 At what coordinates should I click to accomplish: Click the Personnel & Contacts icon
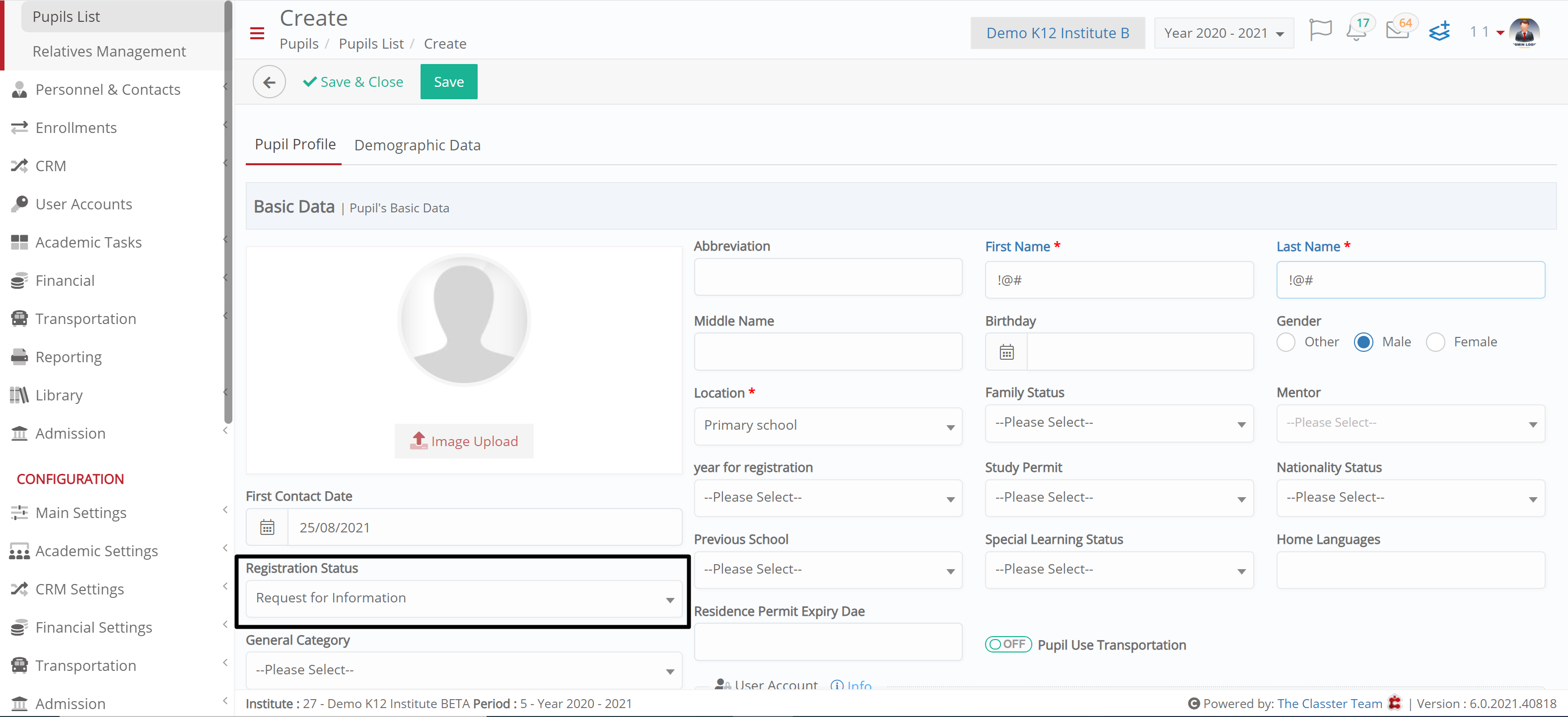point(19,90)
